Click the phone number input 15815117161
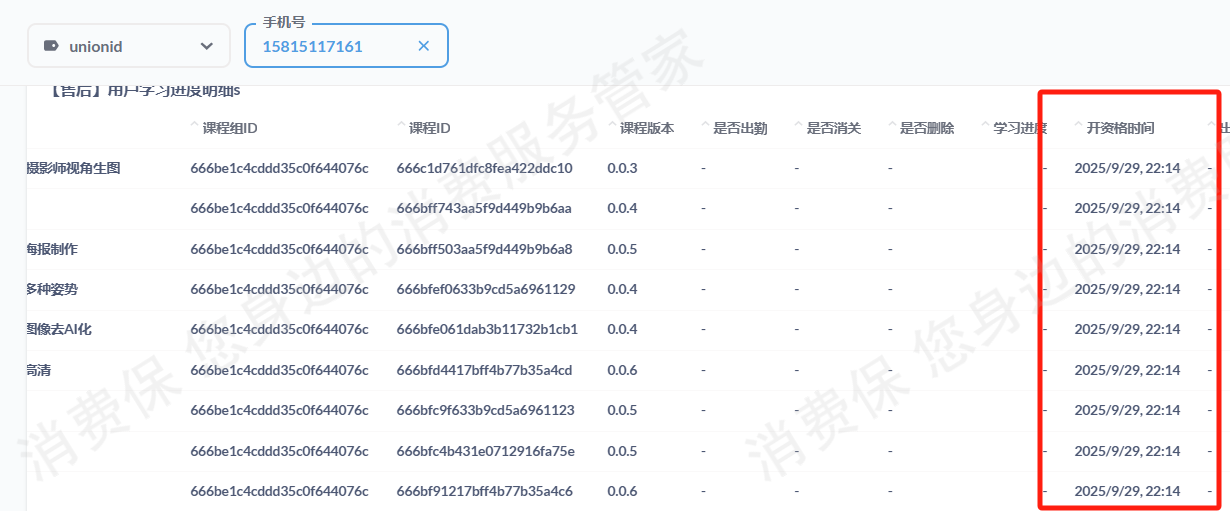The height and width of the screenshot is (511, 1230). 330,46
